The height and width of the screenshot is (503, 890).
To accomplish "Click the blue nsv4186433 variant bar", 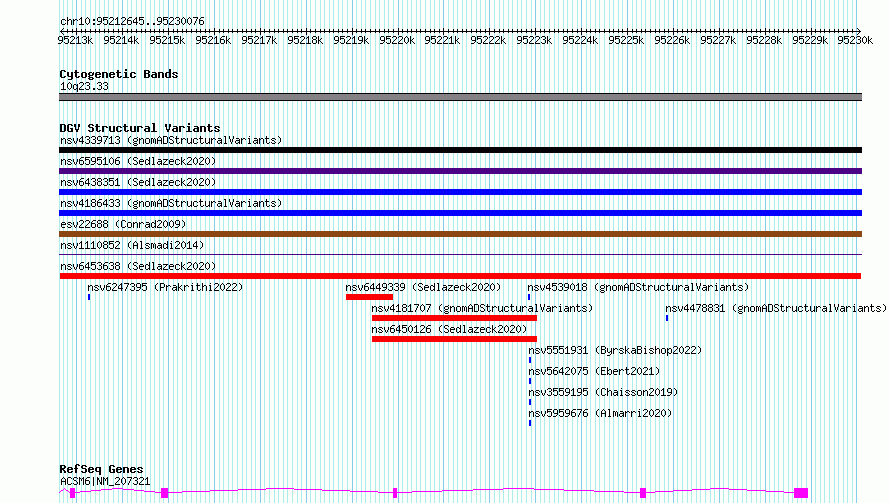I will click(x=460, y=213).
